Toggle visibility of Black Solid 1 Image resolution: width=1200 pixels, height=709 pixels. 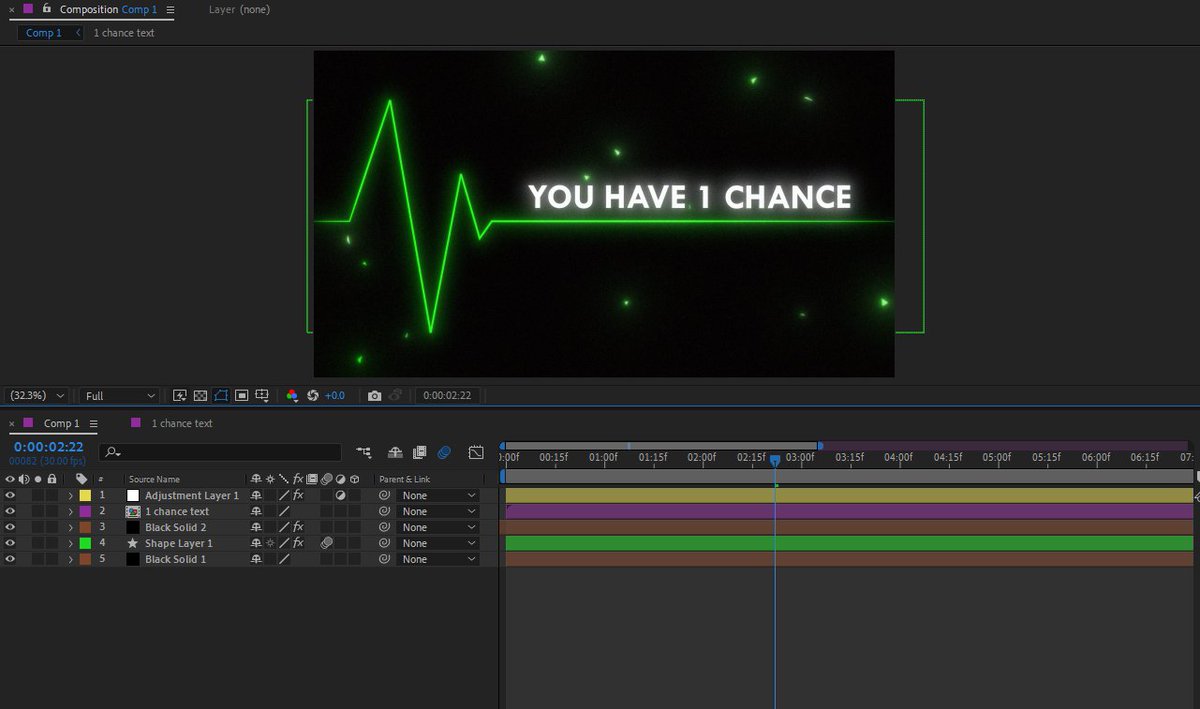[10, 560]
